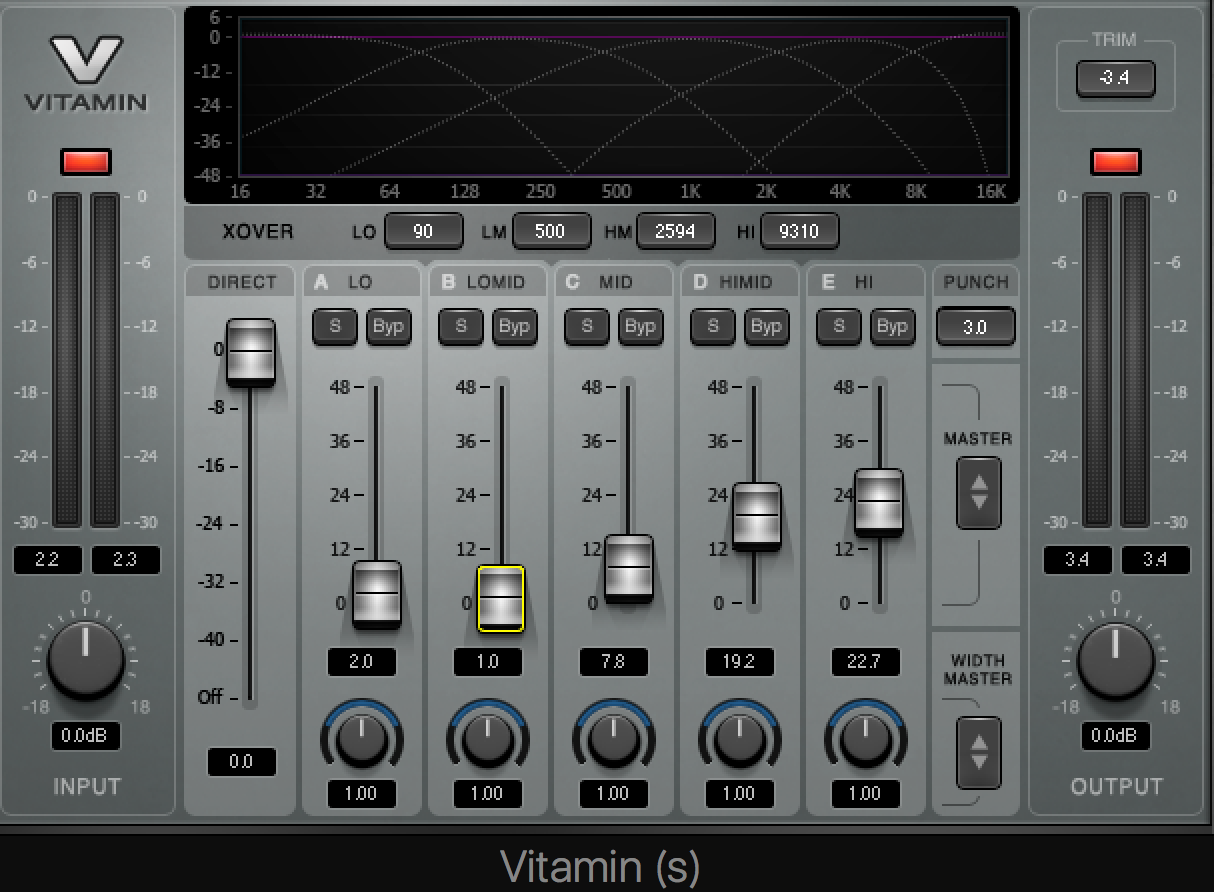Click the Vitamin logo icon
1214x892 pixels.
click(86, 60)
